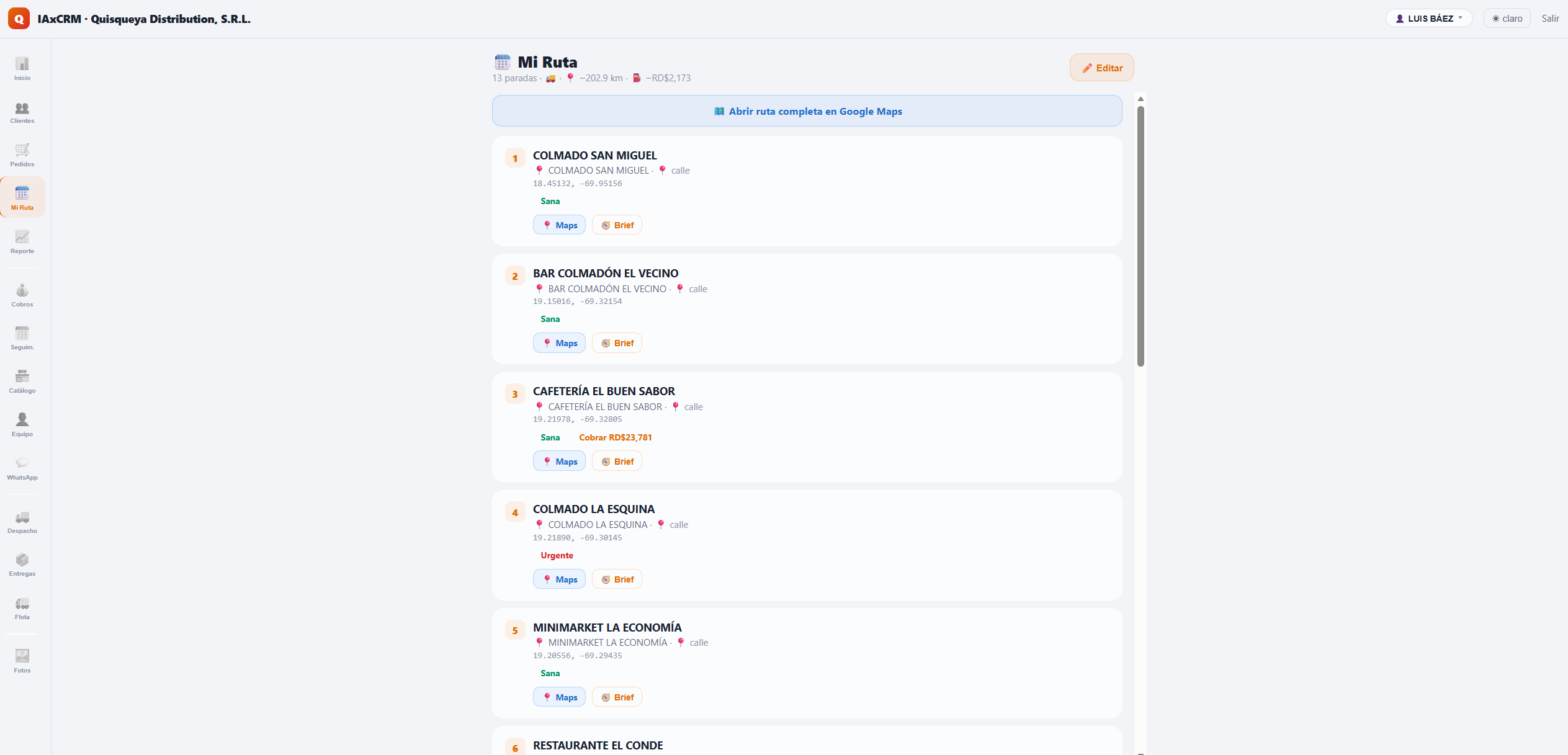Select the BAR COLMADÓN EL VECINO heading
Viewport: 1568px width, 755px height.
point(606,274)
